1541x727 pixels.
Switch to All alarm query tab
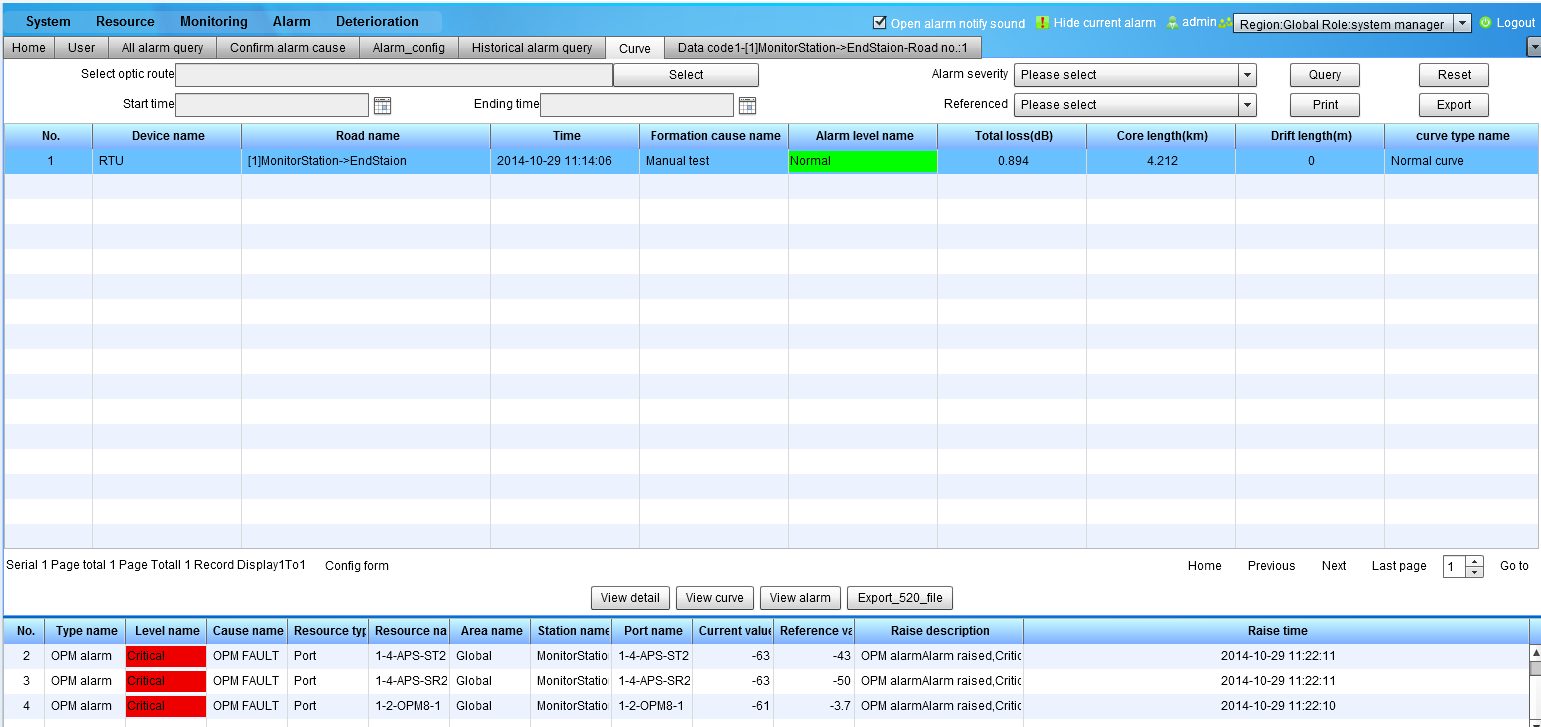coord(162,47)
